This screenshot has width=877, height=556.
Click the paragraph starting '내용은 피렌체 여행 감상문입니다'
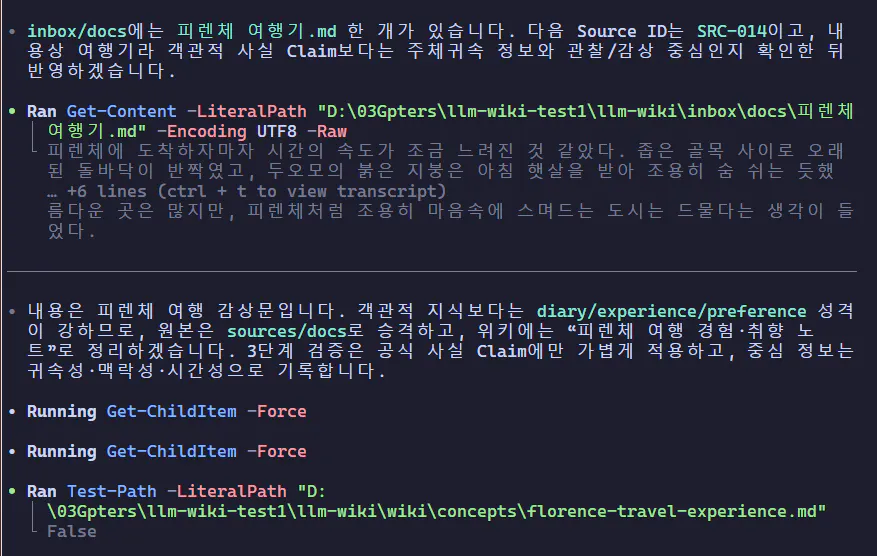pyautogui.click(x=441, y=341)
